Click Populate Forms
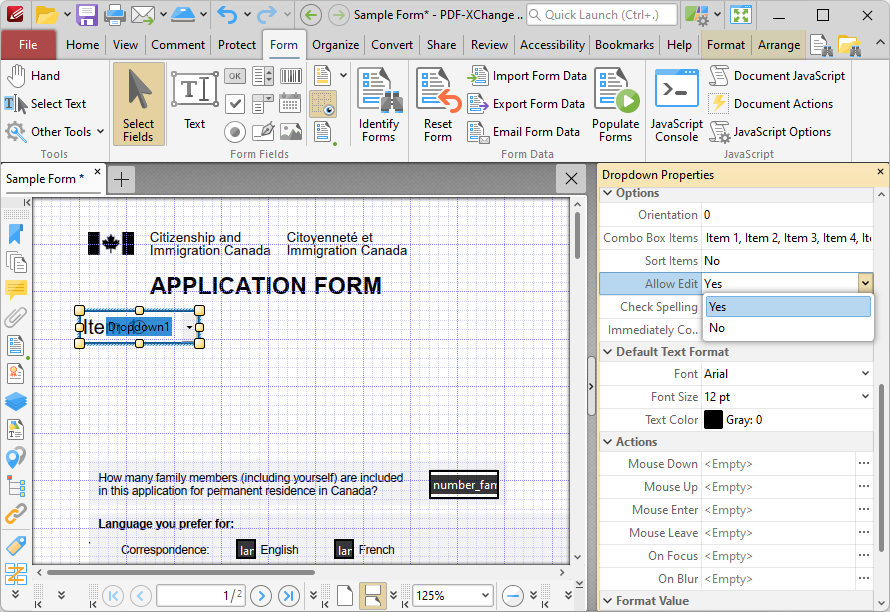890x612 pixels. tap(616, 104)
